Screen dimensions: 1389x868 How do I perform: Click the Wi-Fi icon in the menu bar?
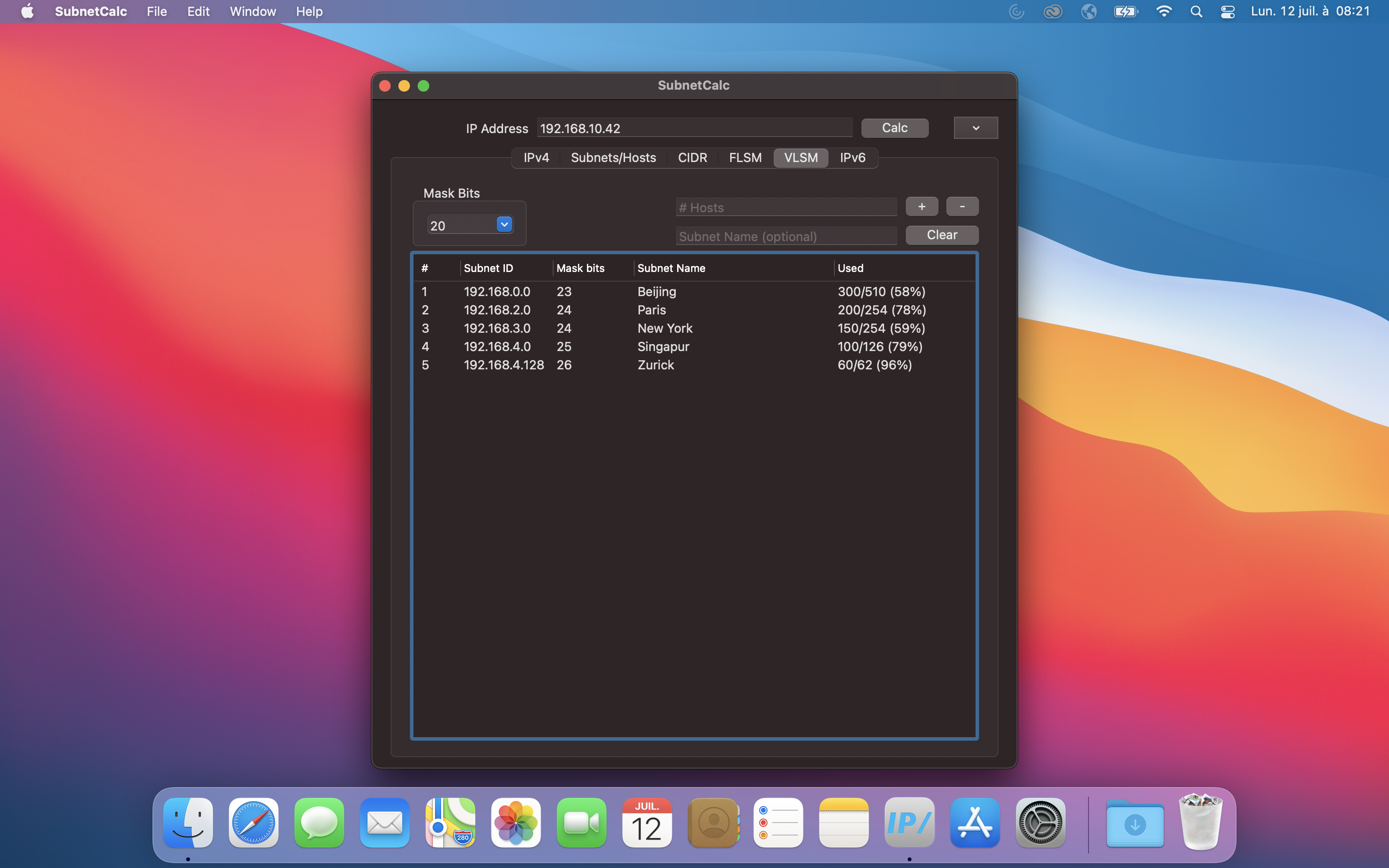pos(1164,11)
